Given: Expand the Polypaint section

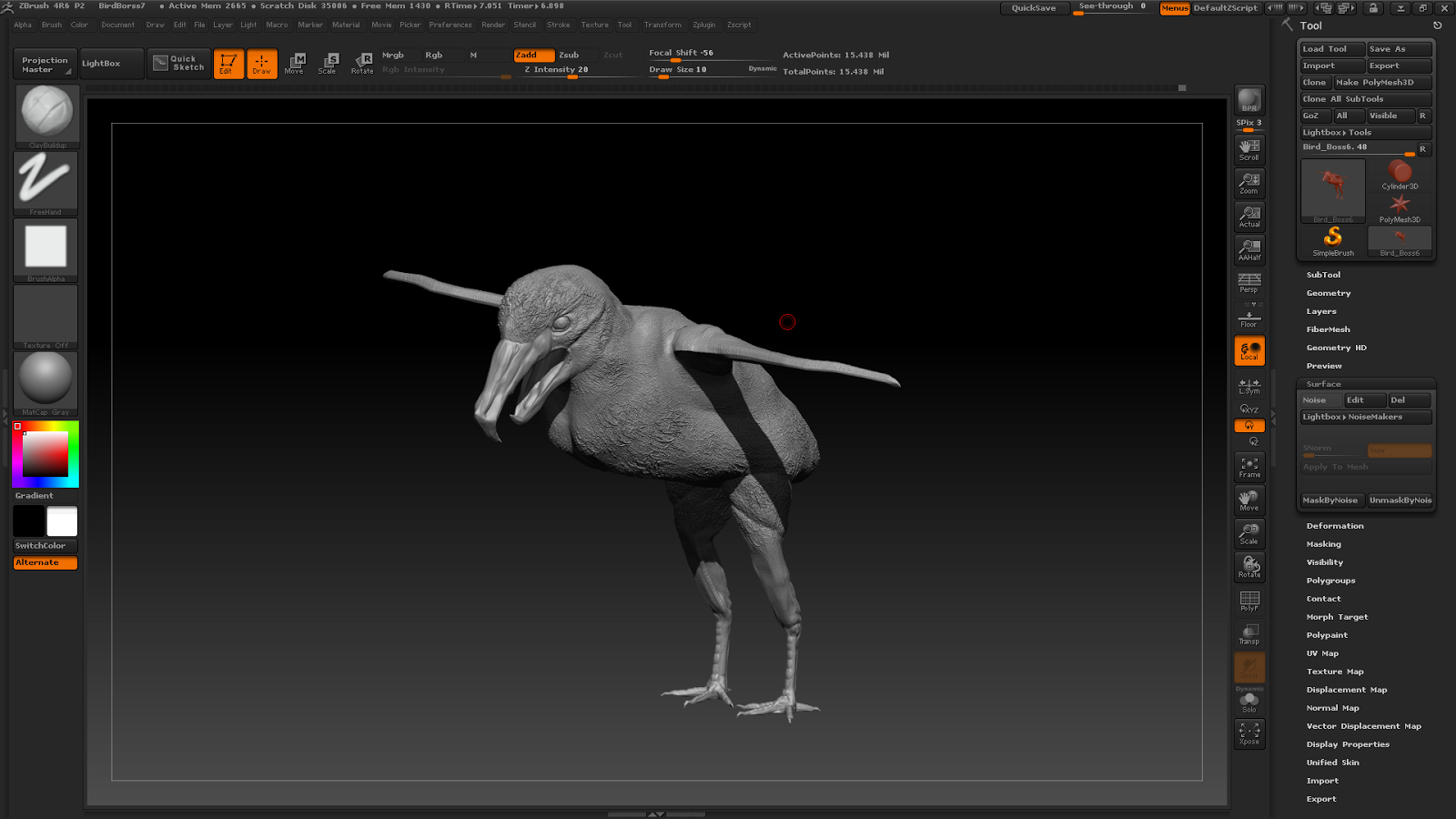Looking at the screenshot, I should (1327, 635).
